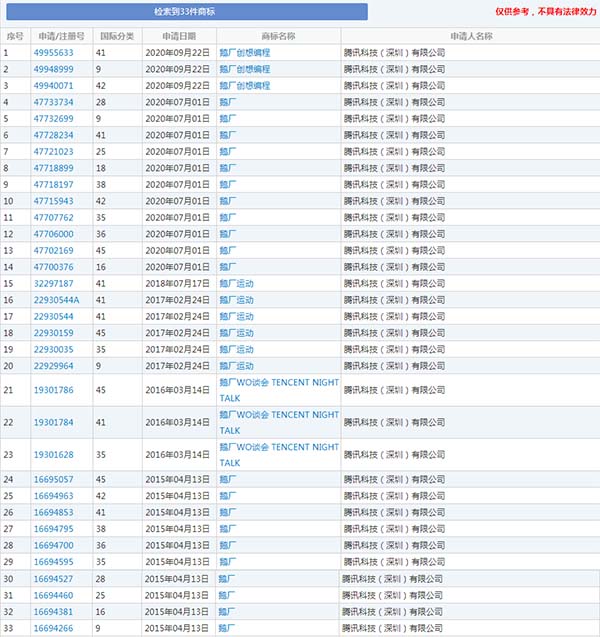Open trademark name link in row 1
The image size is (600, 637).
coord(245,53)
